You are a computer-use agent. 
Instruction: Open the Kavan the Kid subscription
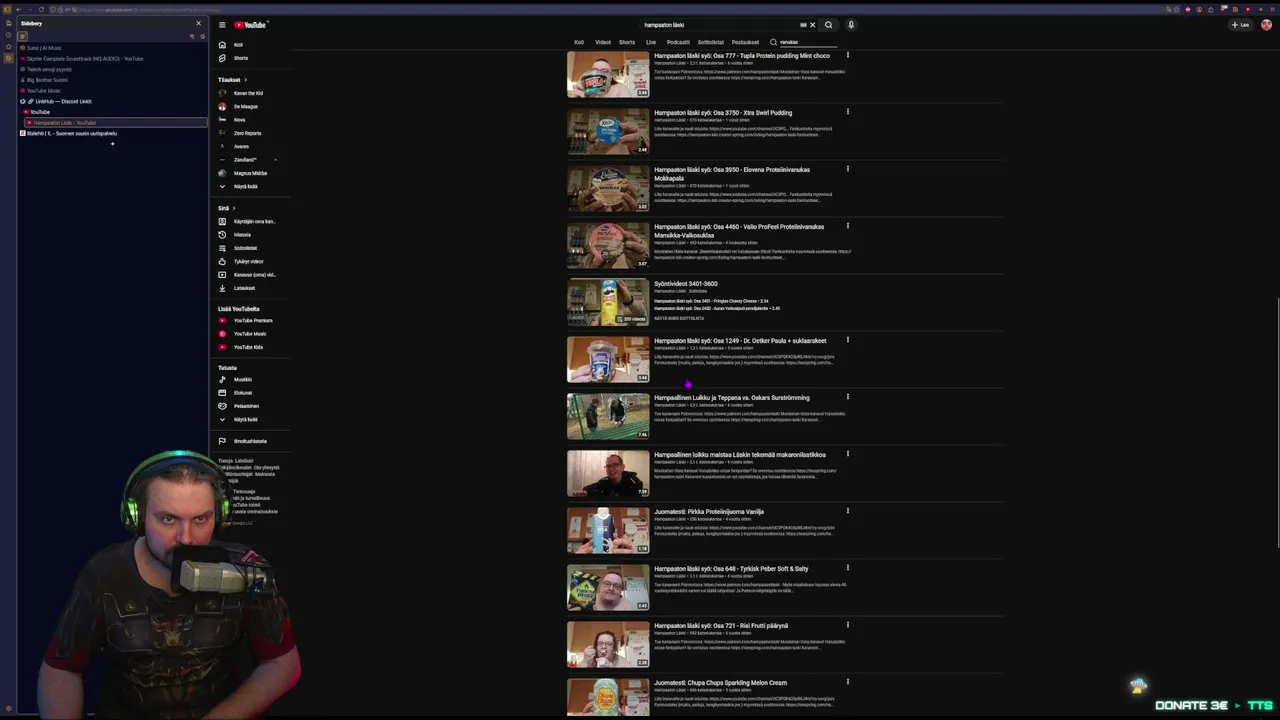coord(250,93)
